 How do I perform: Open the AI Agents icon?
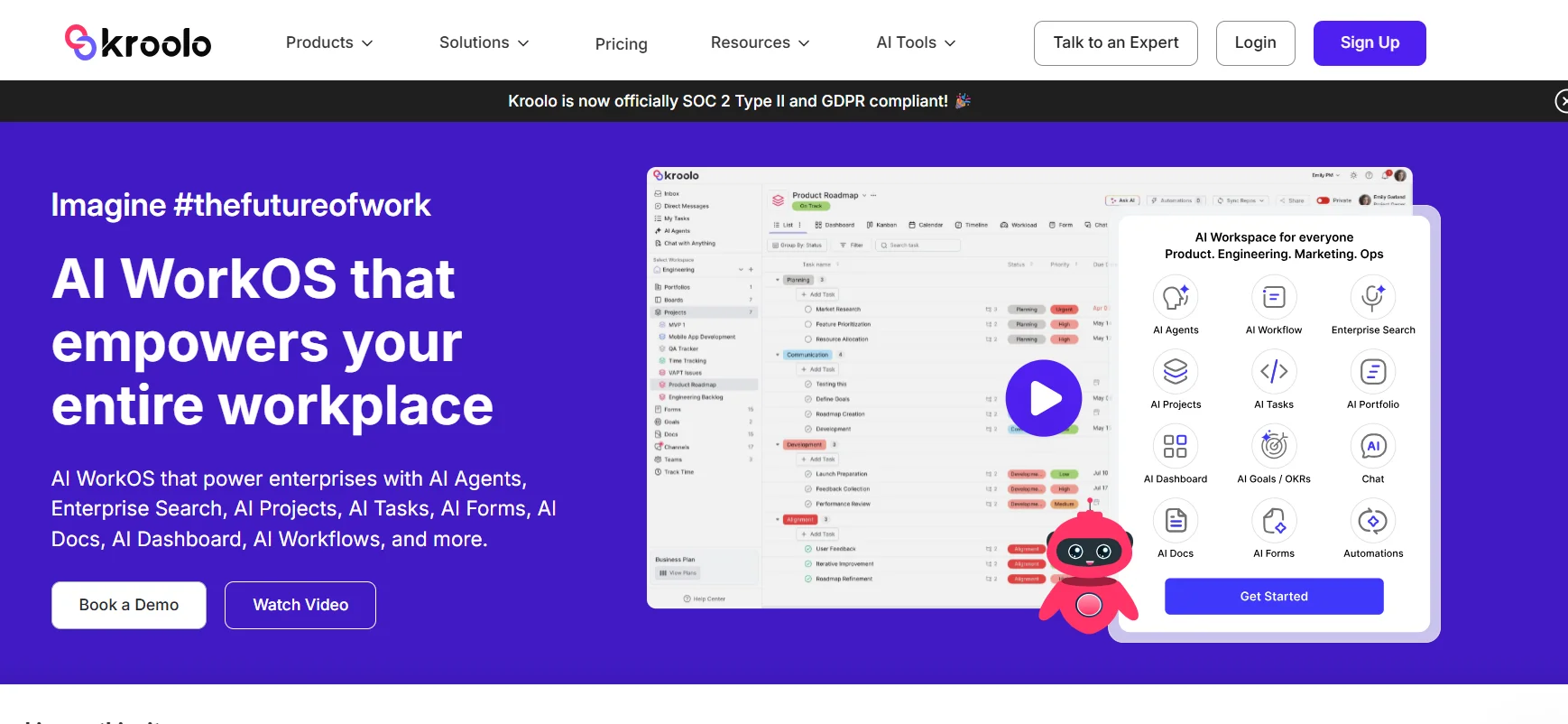pos(1175,297)
